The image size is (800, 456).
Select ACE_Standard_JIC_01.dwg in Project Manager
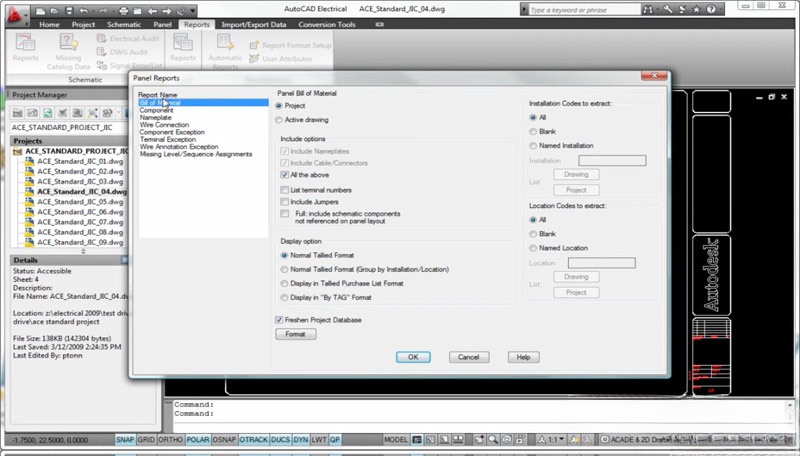click(x=80, y=161)
